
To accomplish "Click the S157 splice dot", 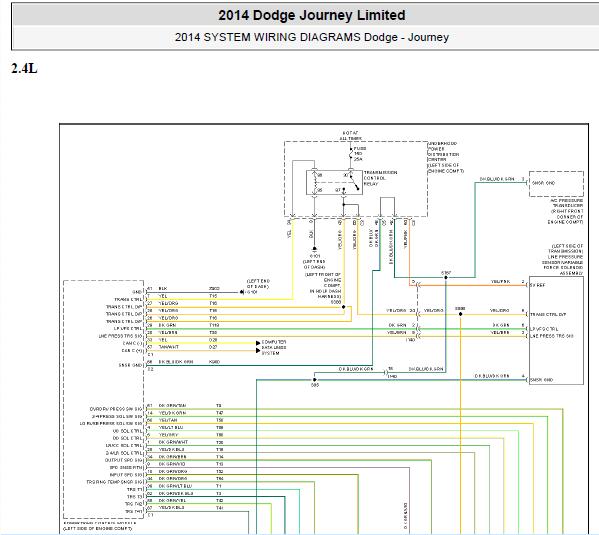I will (445, 277).
